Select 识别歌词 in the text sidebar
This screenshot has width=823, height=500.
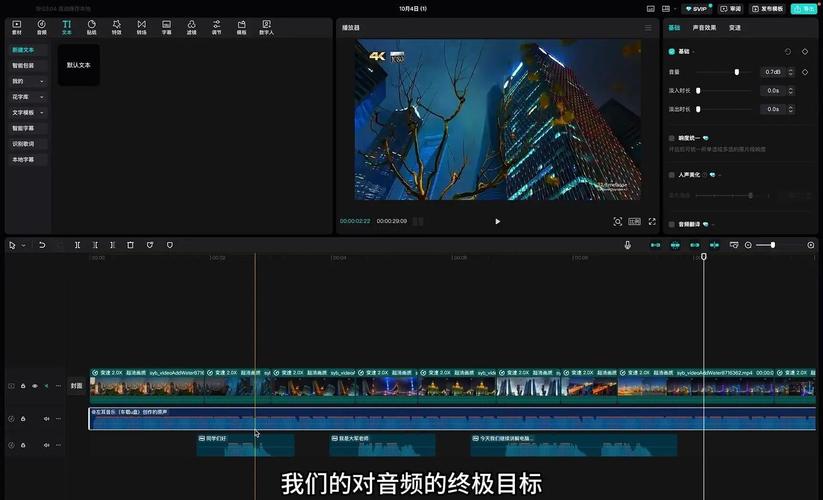(28, 144)
